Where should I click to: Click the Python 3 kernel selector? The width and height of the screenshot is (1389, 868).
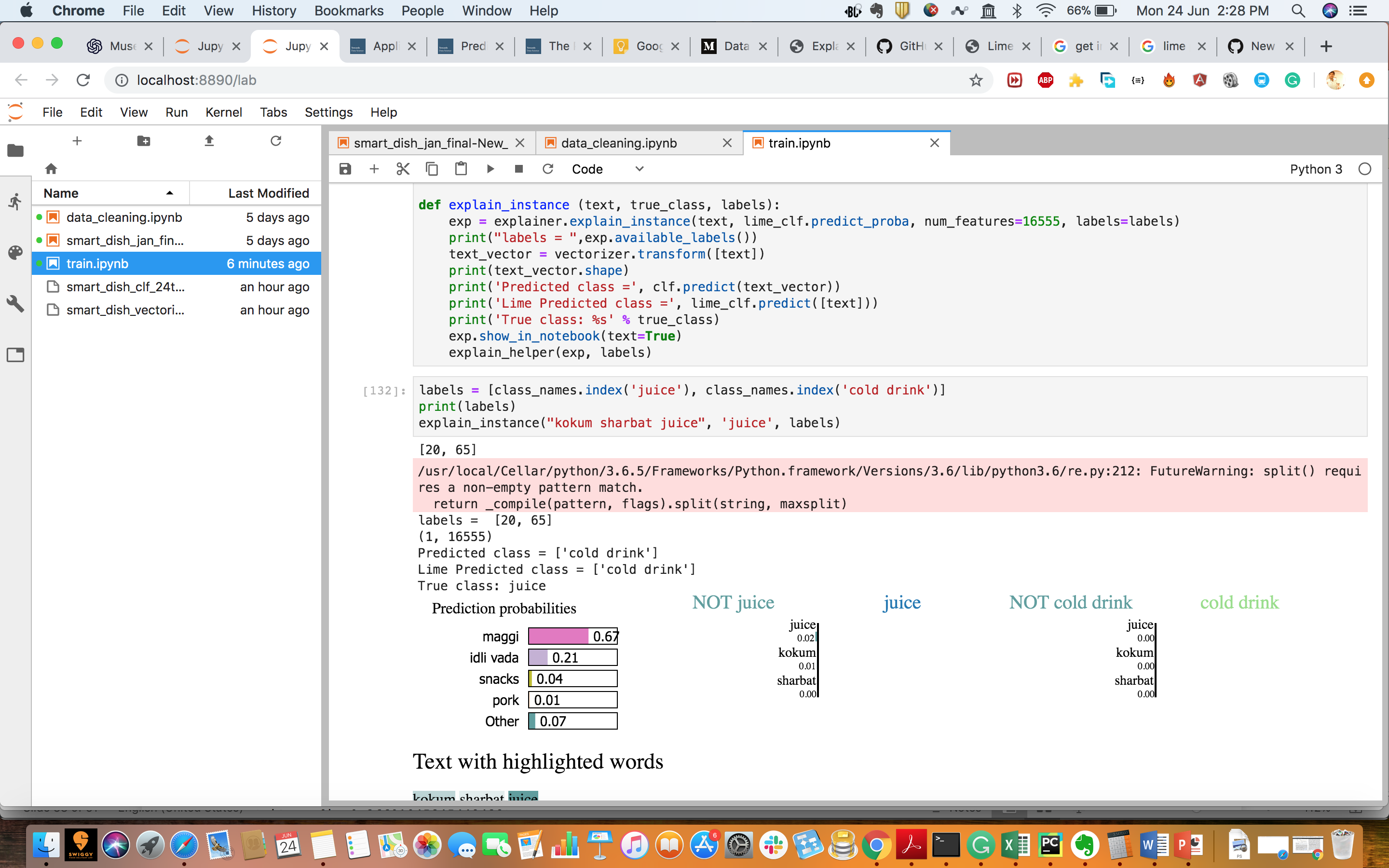1317,169
